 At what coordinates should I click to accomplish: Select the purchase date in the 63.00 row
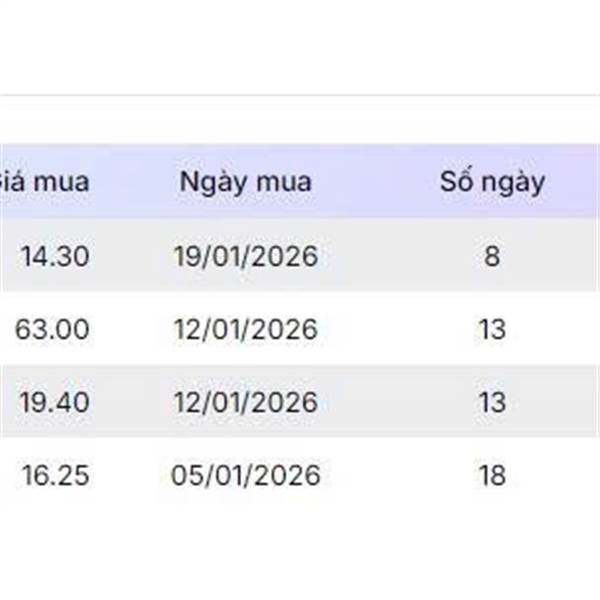[245, 329]
